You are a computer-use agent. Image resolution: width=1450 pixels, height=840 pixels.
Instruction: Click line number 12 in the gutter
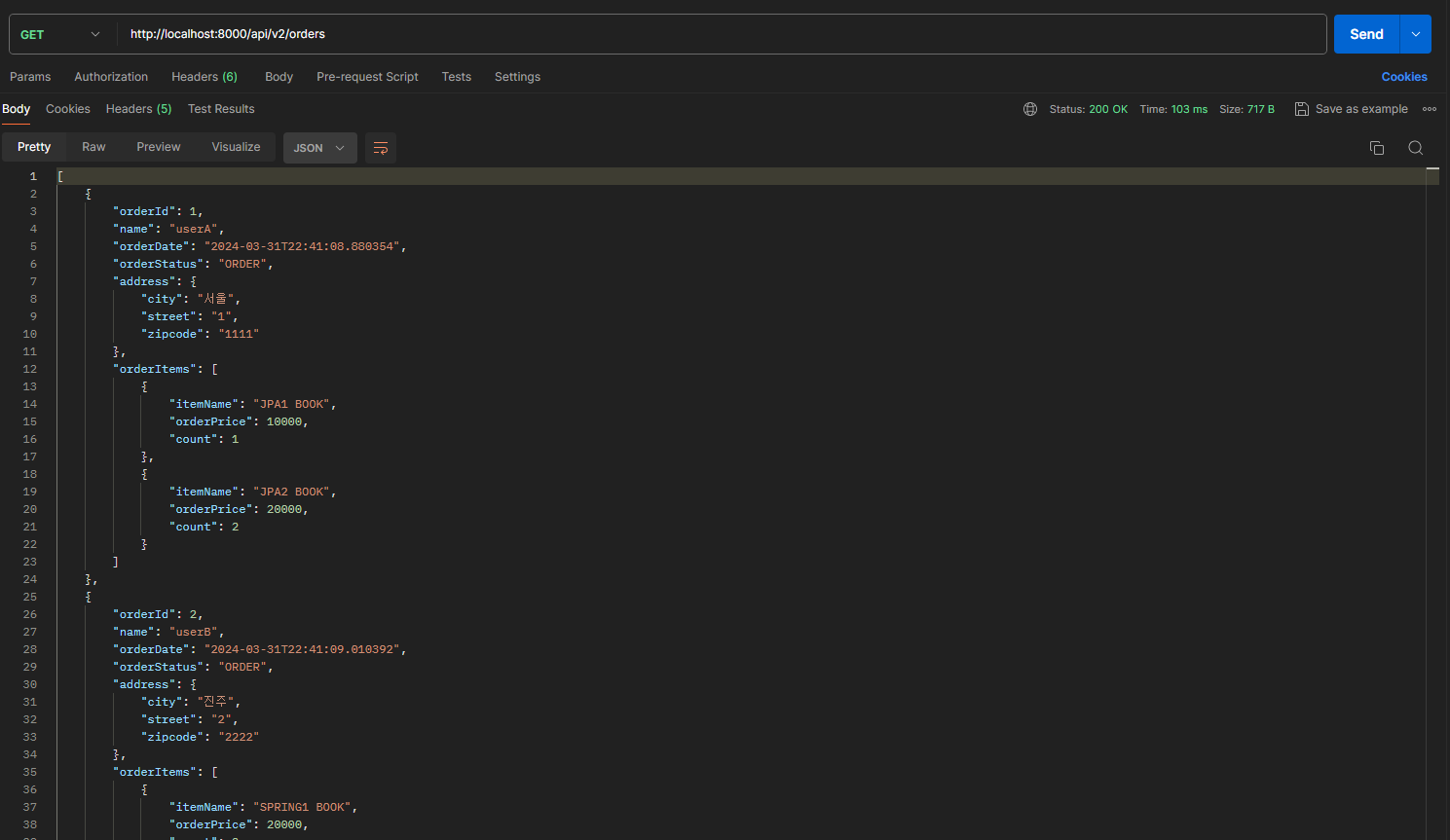click(30, 369)
